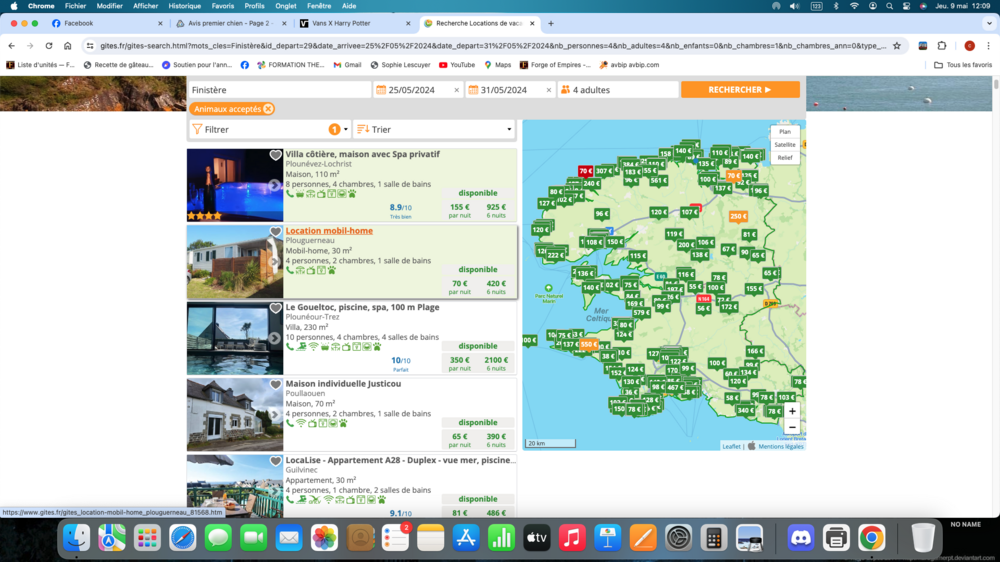Screen dimensions: 1000x562
Task: Favorite the Villa côtière listing heart icon
Action: (x=275, y=155)
